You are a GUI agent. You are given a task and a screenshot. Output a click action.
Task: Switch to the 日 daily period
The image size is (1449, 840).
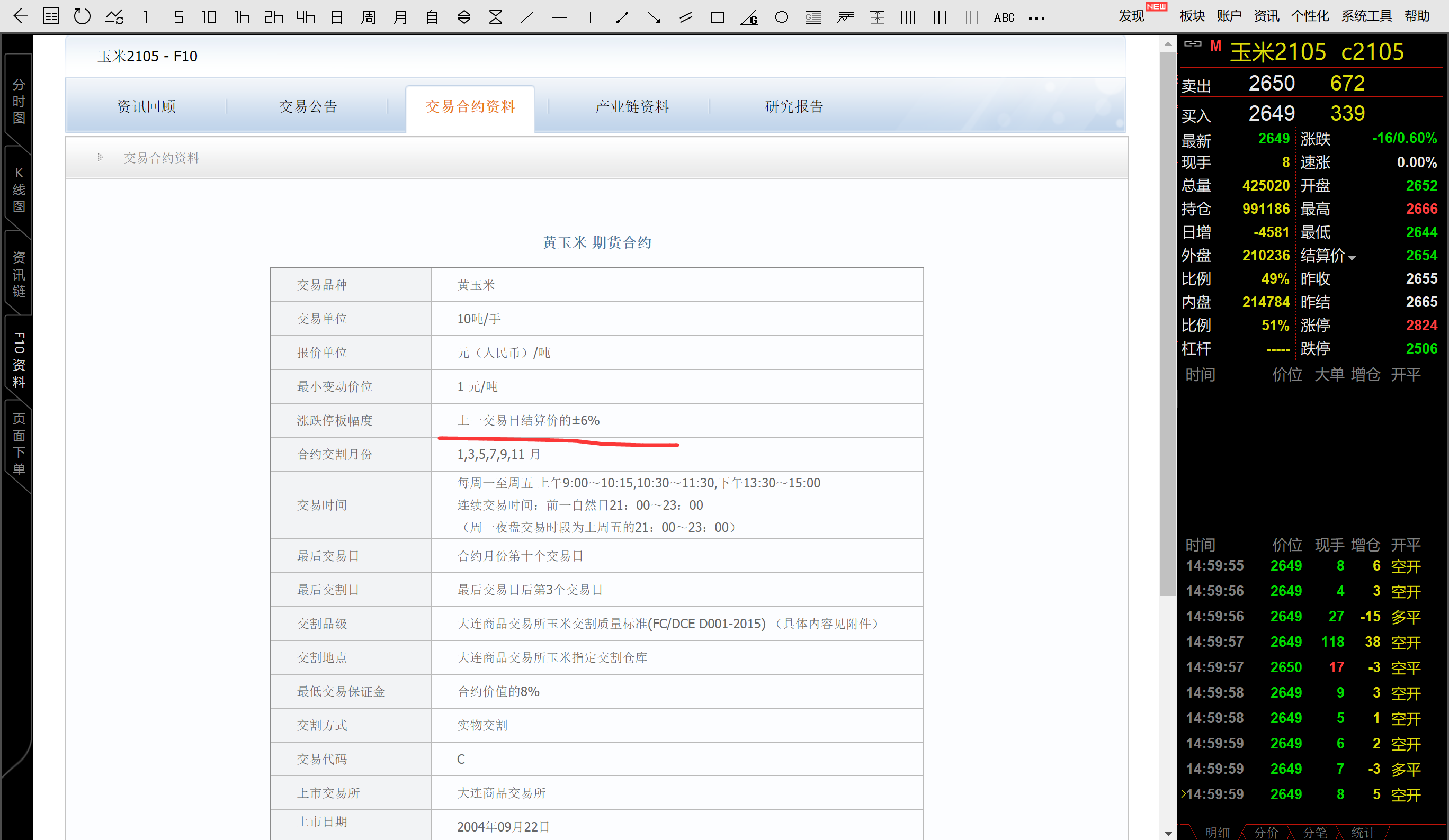pos(337,17)
